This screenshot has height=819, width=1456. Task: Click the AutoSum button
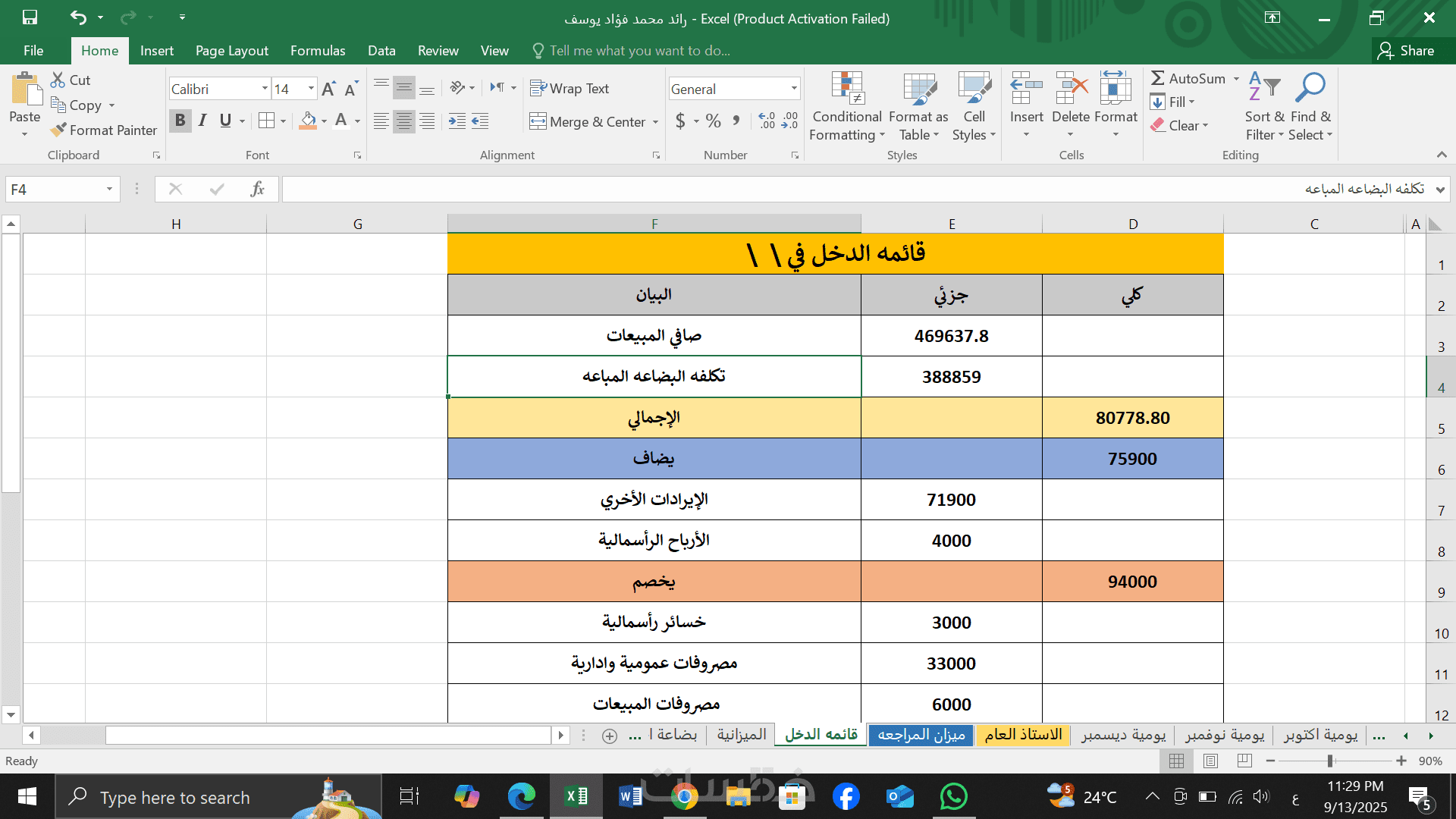click(x=1188, y=78)
